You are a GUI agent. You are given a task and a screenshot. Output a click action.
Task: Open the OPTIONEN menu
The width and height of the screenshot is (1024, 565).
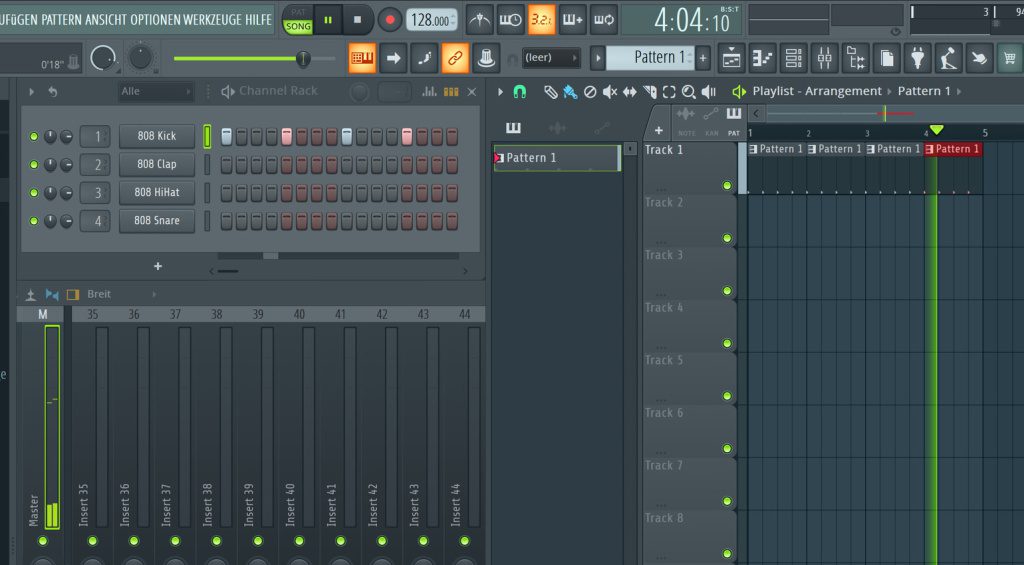(155, 20)
